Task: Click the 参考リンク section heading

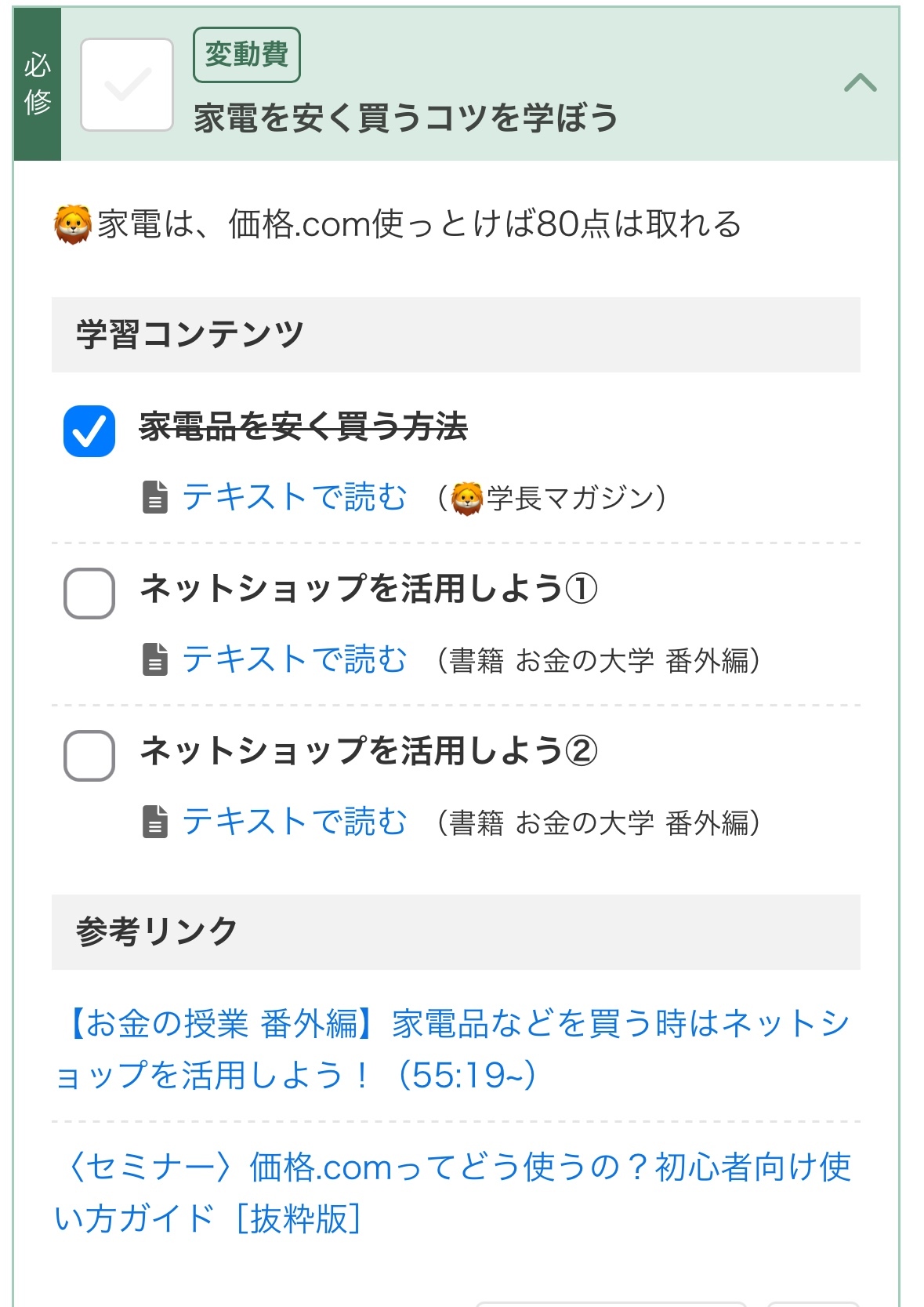Action: pos(157,931)
